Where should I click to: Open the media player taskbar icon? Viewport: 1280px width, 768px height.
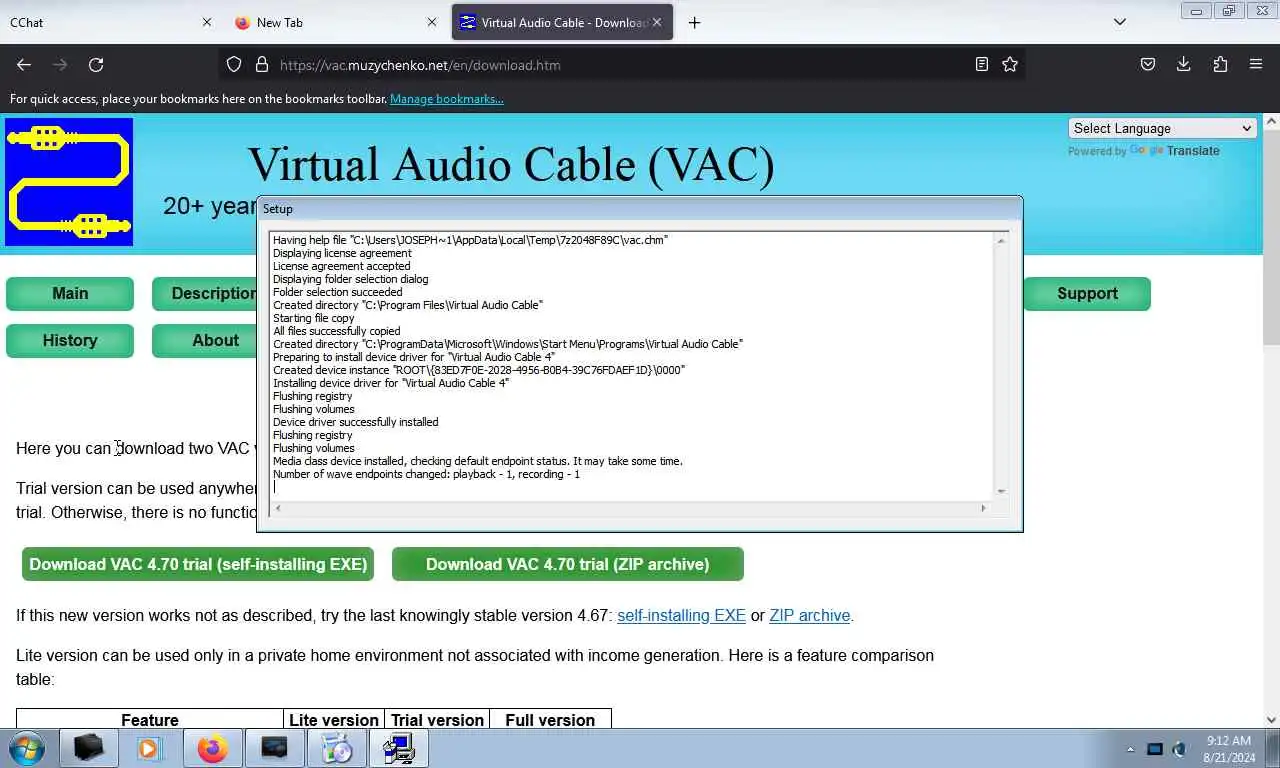(149, 748)
